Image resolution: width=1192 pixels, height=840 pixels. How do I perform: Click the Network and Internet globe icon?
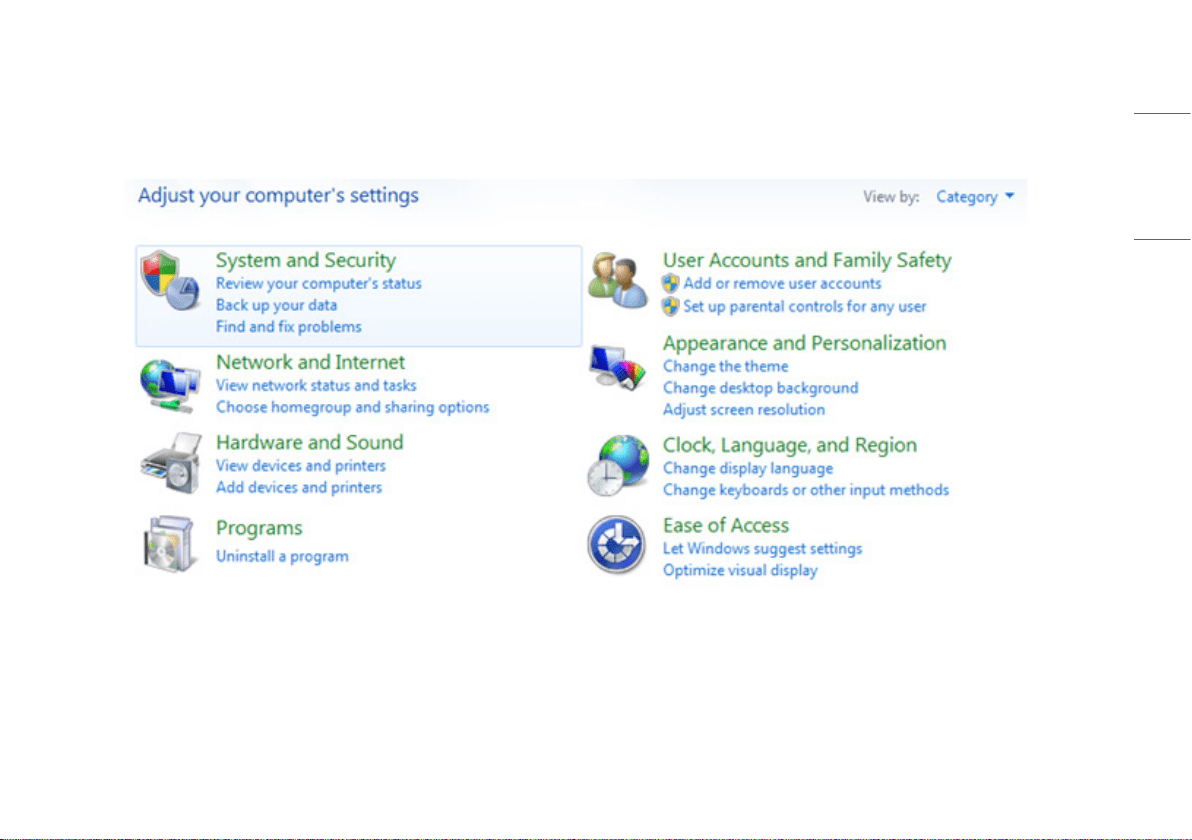point(170,385)
